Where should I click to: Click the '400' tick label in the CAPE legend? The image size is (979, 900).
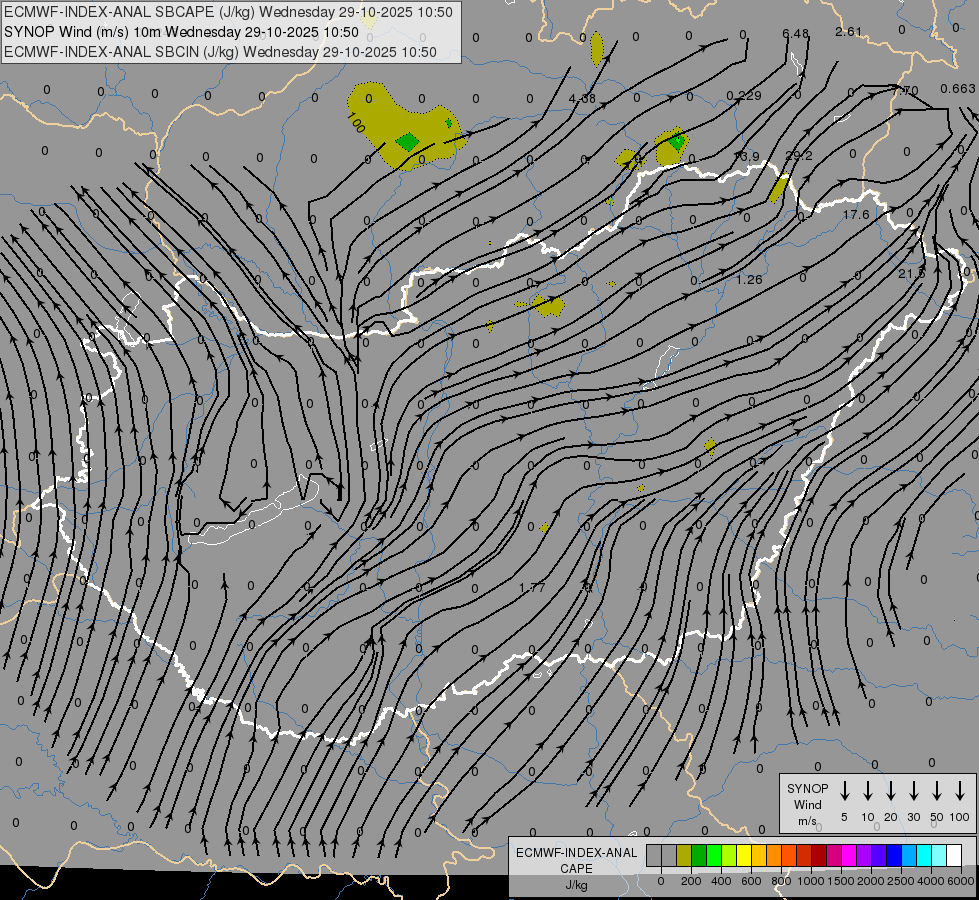pos(721,881)
